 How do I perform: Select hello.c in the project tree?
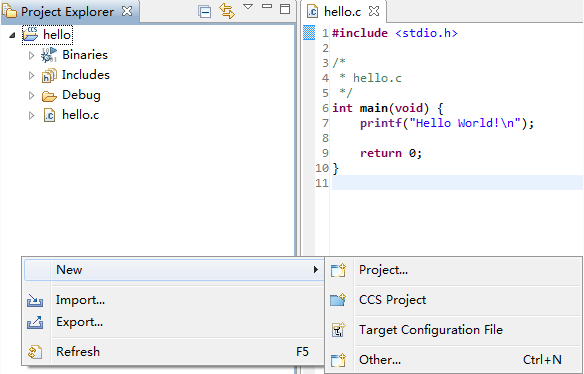pyautogui.click(x=80, y=115)
